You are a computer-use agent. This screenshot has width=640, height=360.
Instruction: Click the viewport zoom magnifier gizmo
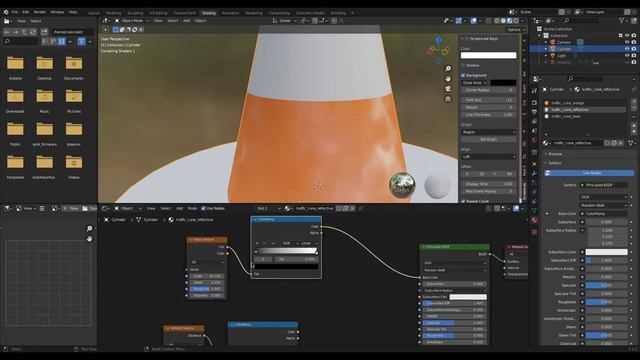[448, 69]
